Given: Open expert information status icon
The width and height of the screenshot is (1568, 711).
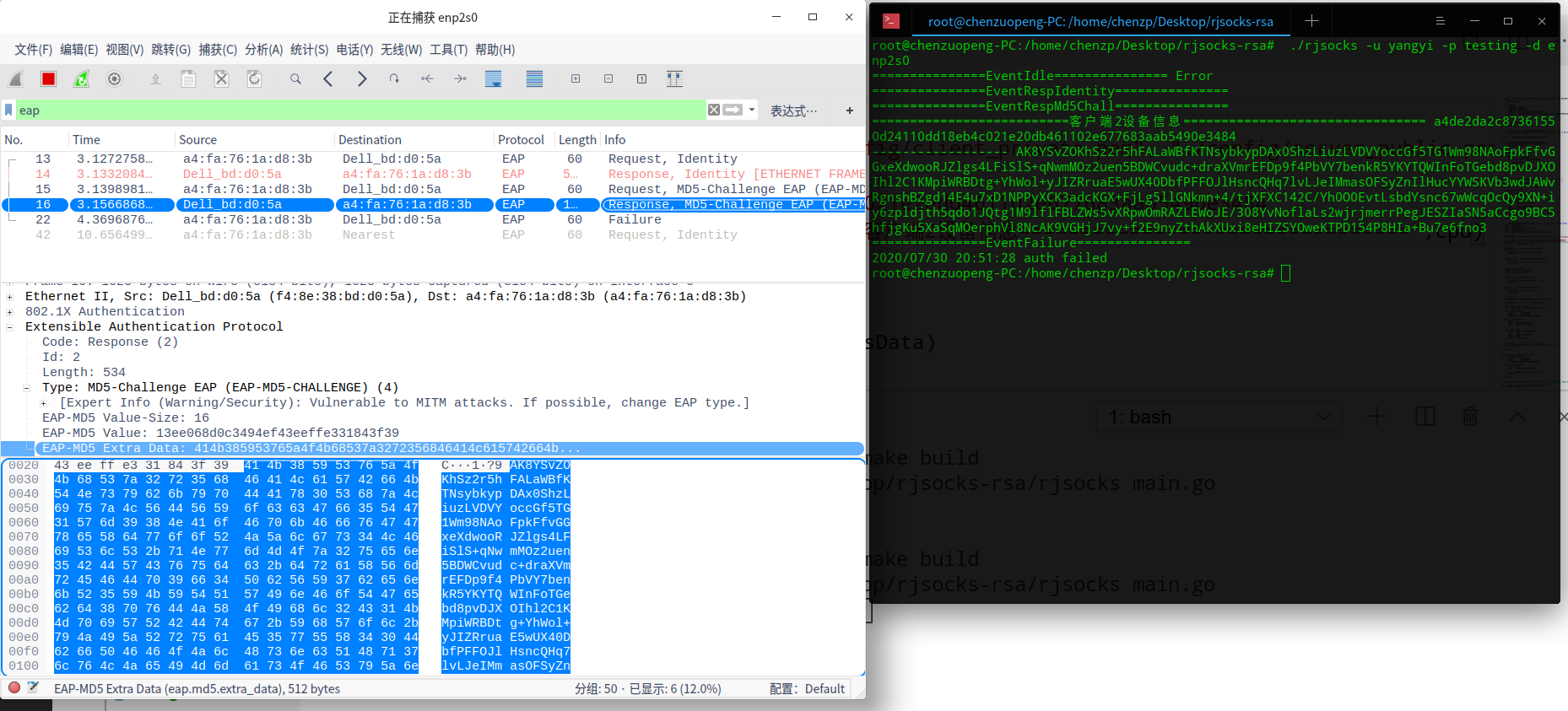Looking at the screenshot, I should coord(14,688).
